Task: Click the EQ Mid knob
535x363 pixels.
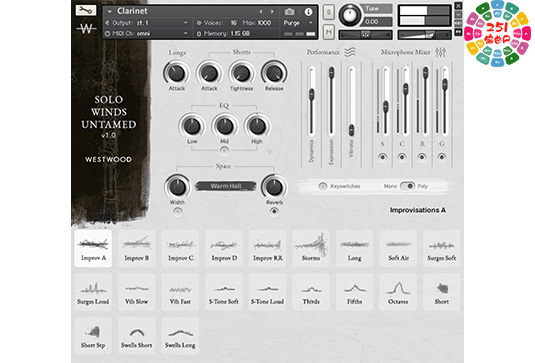Action: (x=225, y=126)
